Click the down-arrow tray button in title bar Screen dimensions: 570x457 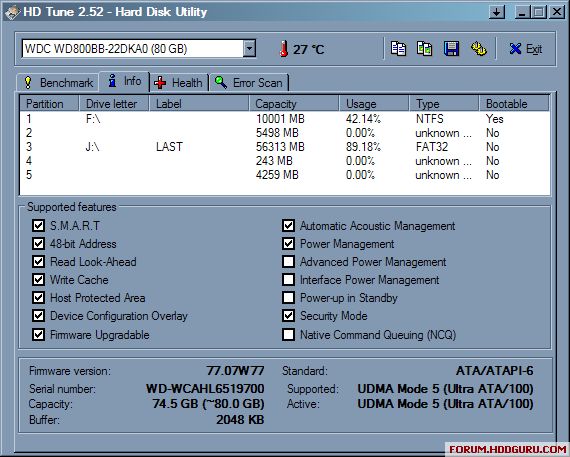pos(497,12)
